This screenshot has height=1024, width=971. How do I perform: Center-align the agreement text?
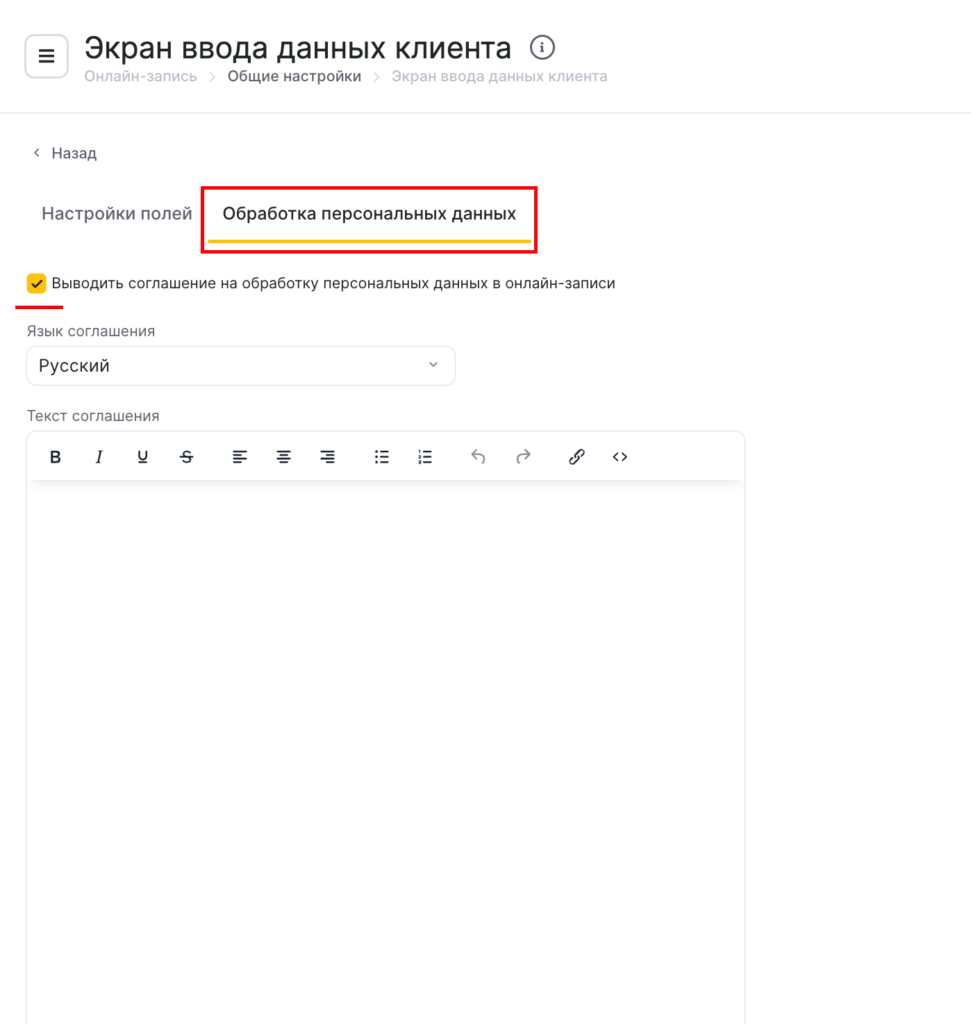click(284, 457)
